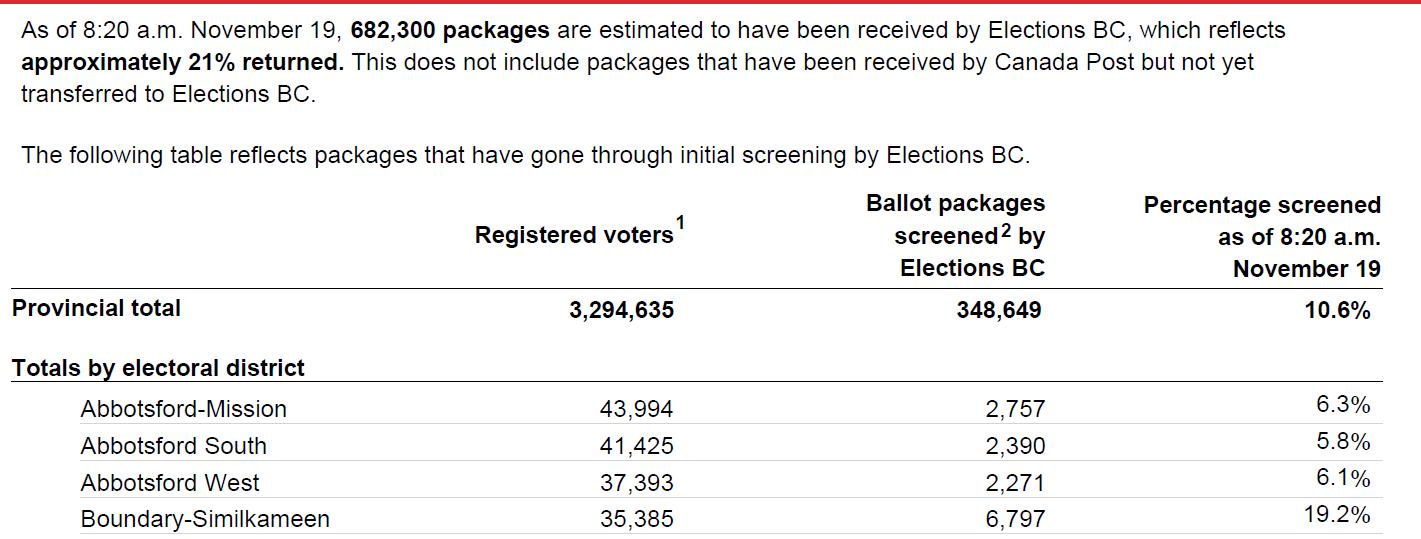Select the Provincial total row label

tap(97, 308)
